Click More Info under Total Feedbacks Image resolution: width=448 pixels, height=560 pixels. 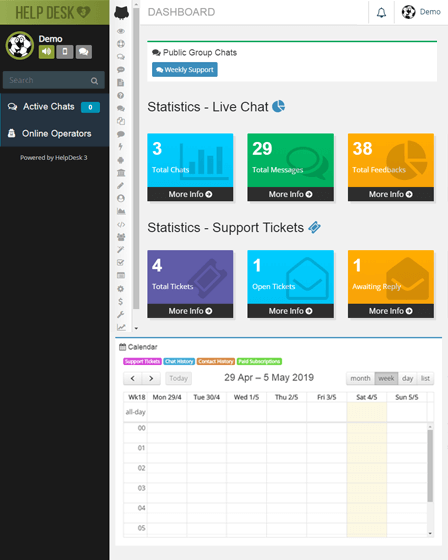391,194
